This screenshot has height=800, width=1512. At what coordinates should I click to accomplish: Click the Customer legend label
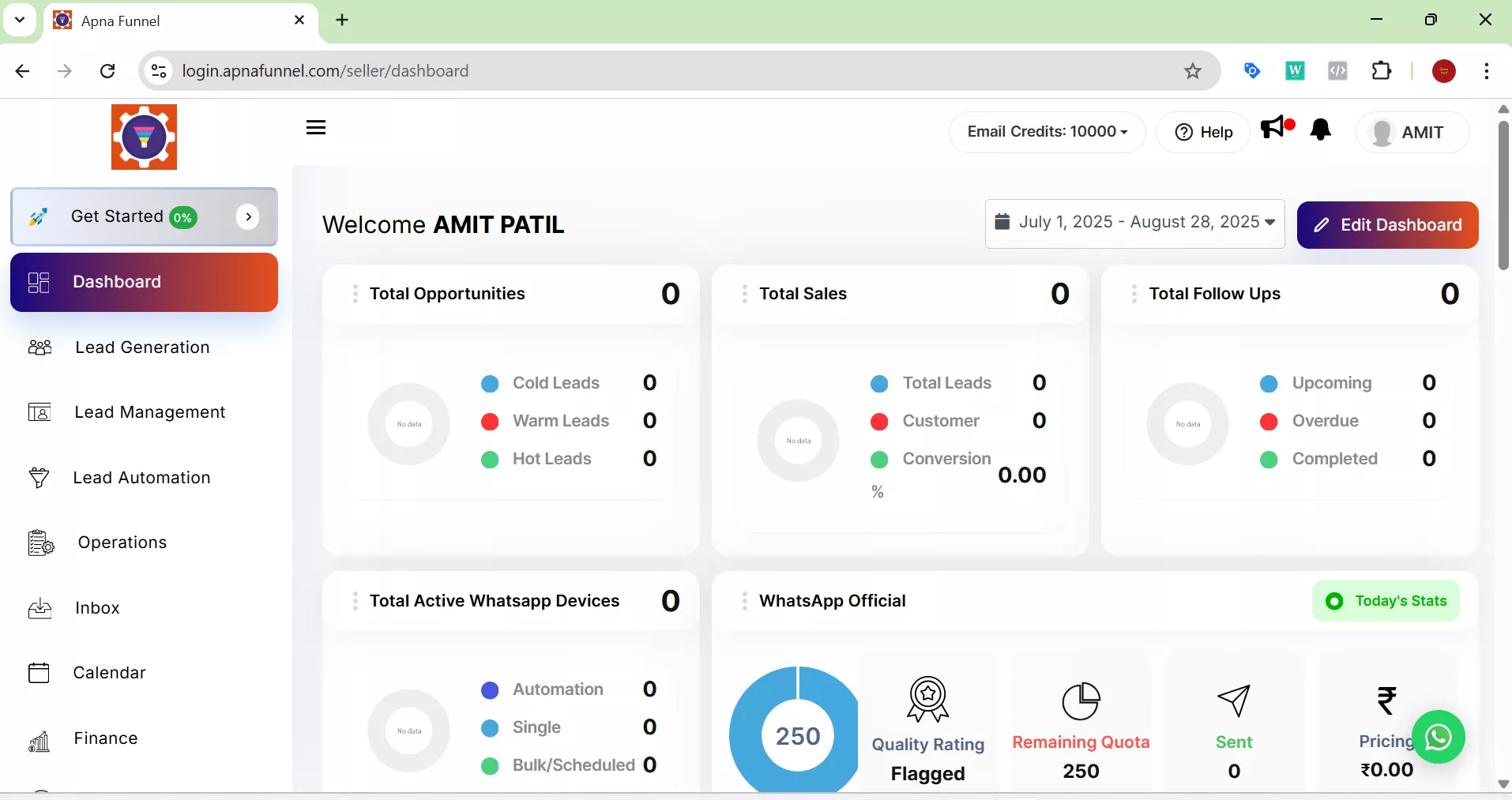(941, 421)
